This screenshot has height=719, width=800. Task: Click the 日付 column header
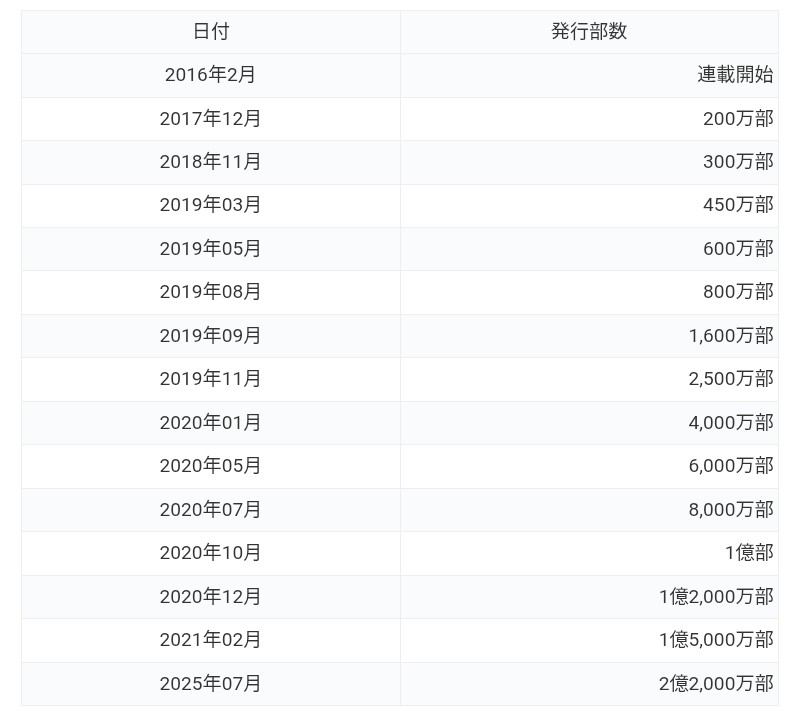pyautogui.click(x=210, y=31)
